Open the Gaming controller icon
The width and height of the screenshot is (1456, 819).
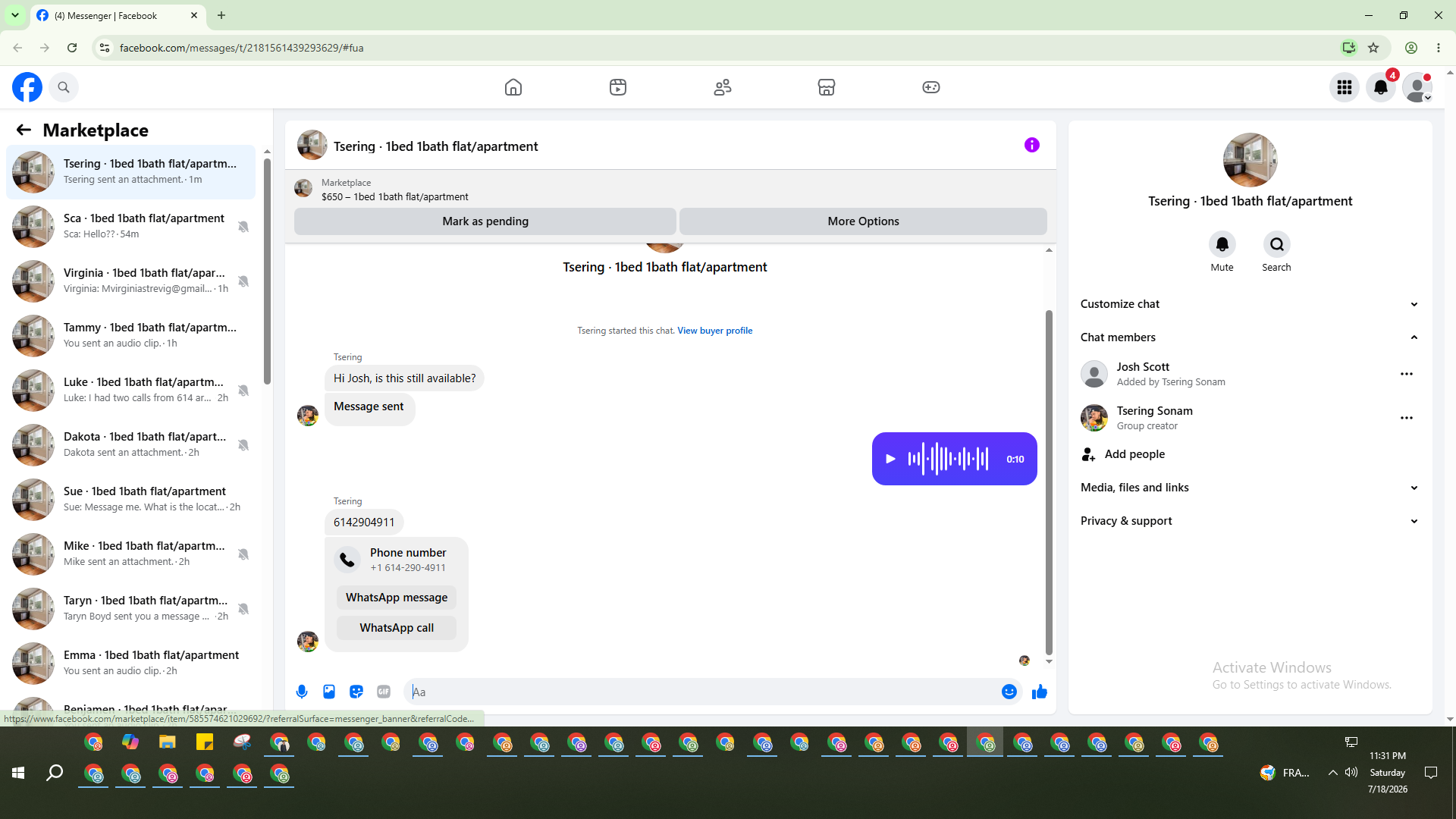pos(931,87)
